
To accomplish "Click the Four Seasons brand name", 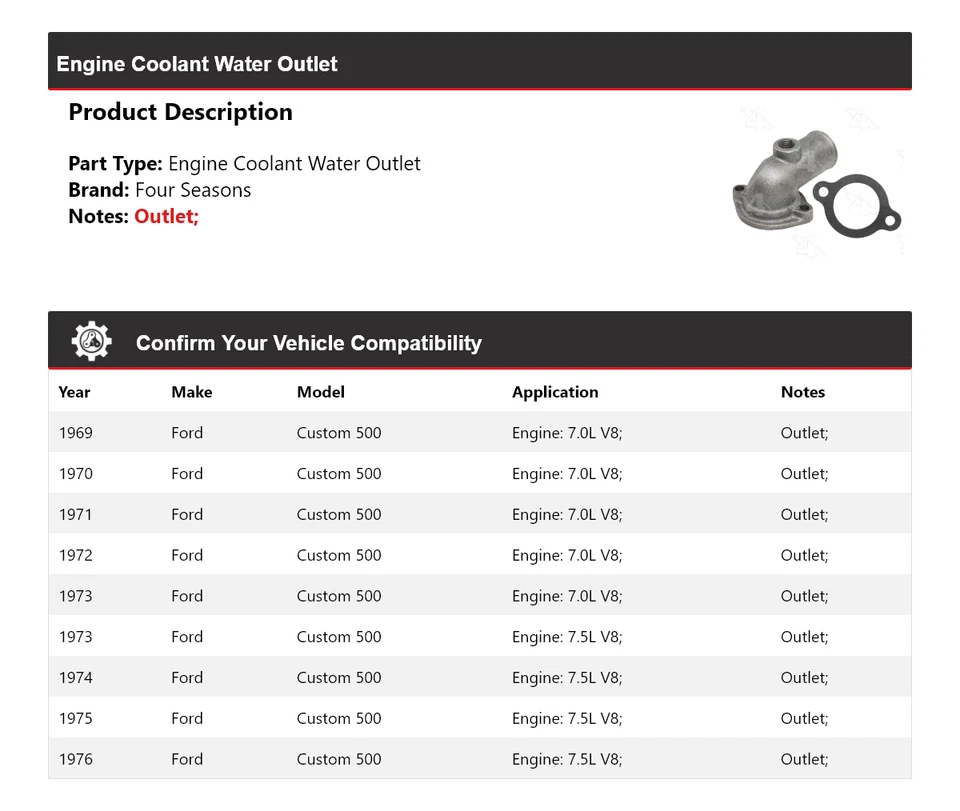I will (x=193, y=190).
